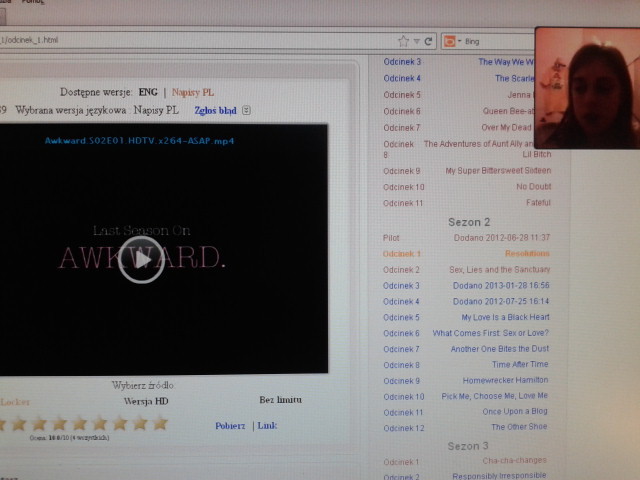This screenshot has width=640, height=480.
Task: Open Odcinek 11 Once Upon a Blog
Action: pyautogui.click(x=466, y=412)
